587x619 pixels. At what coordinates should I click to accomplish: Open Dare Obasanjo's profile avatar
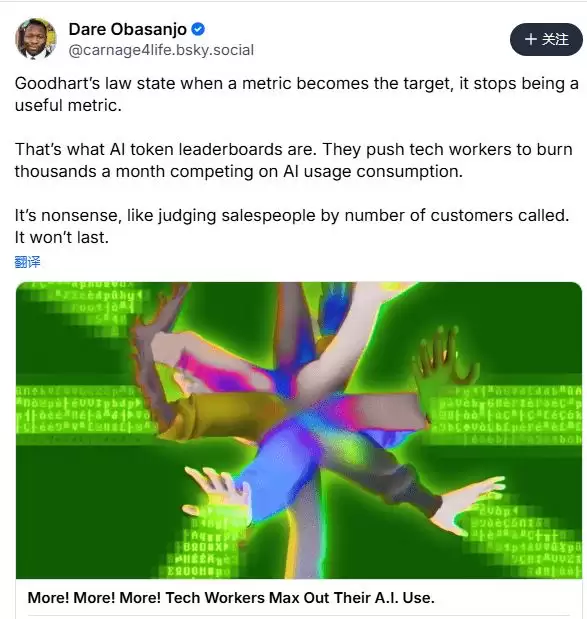pos(36,39)
